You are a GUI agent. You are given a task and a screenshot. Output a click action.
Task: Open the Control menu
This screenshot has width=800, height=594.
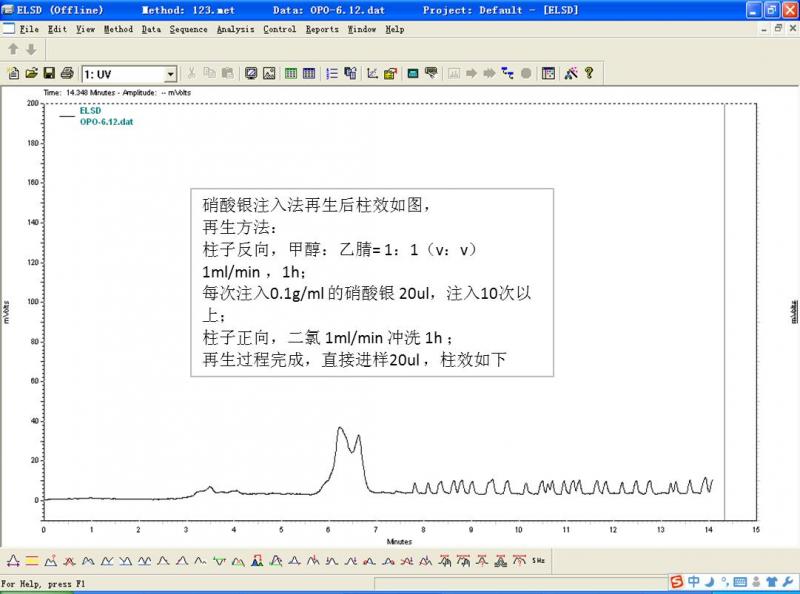click(x=280, y=29)
